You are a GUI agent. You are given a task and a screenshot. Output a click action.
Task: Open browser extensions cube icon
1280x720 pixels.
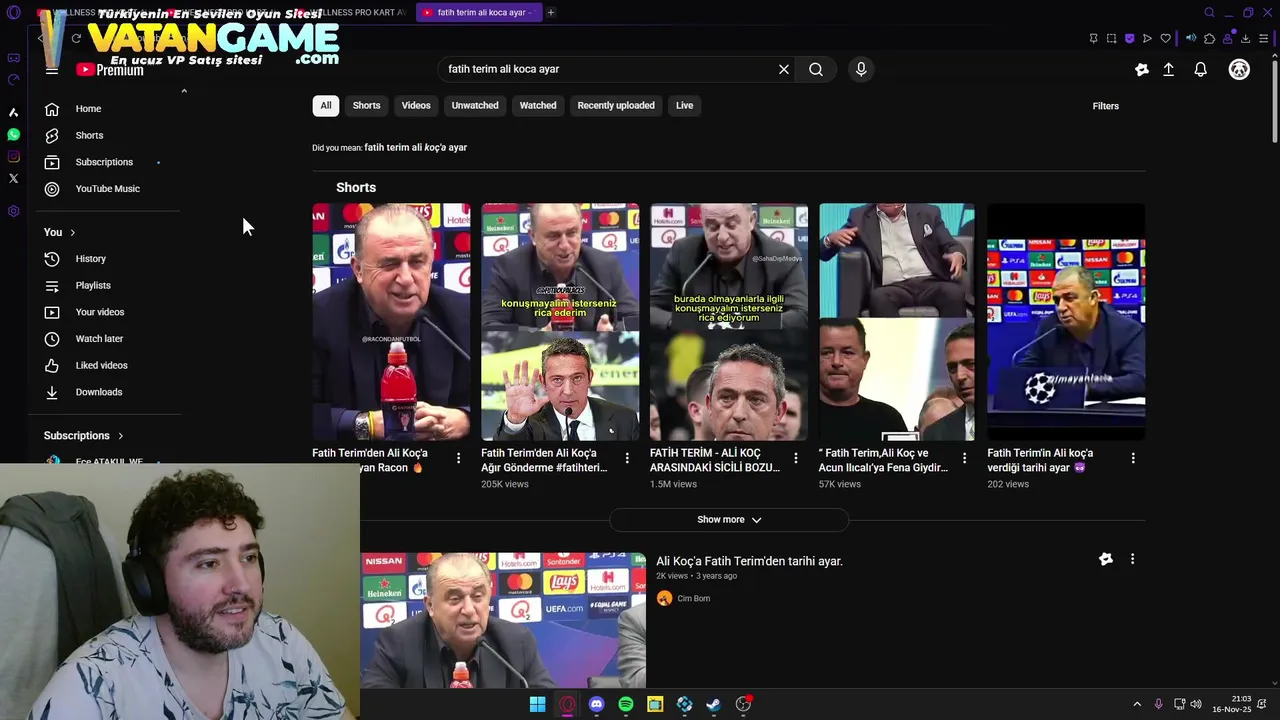click(x=1209, y=38)
